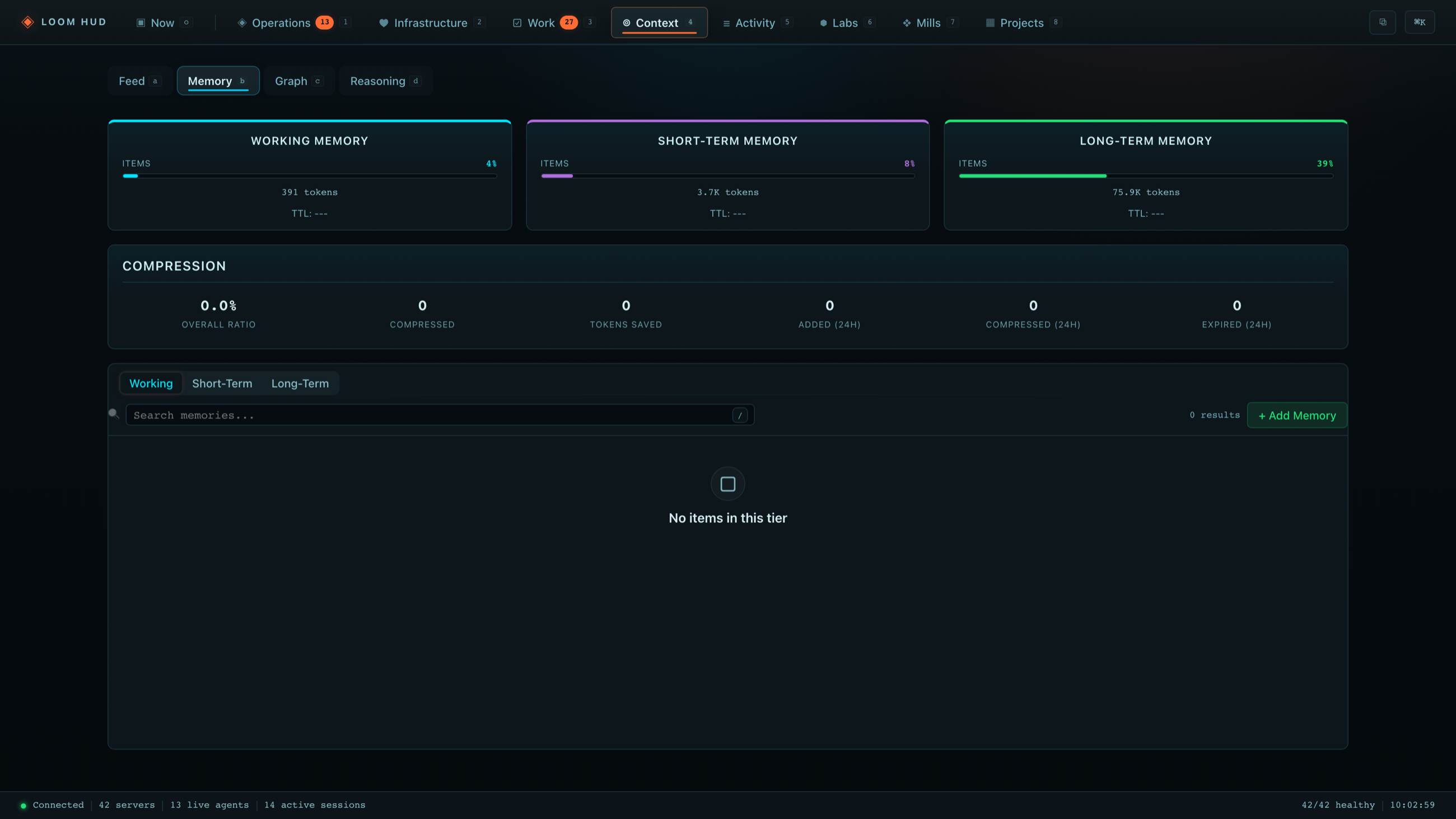The image size is (1456, 819).
Task: Click the magnifier search icon beside the memory search
Action: [x=114, y=414]
